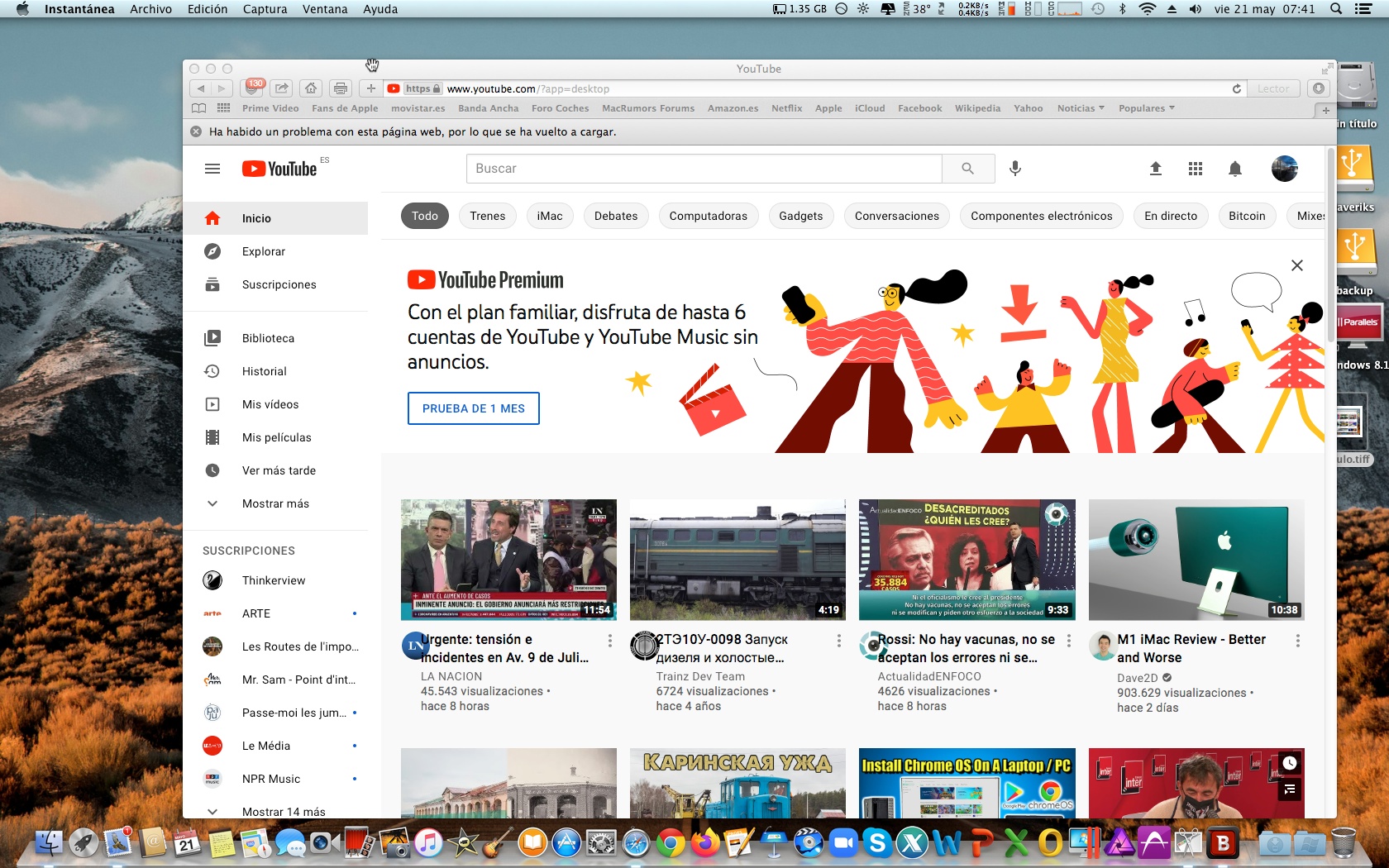Click the PRUEBA DE 1 MES button
Image resolution: width=1389 pixels, height=868 pixels.
click(474, 408)
